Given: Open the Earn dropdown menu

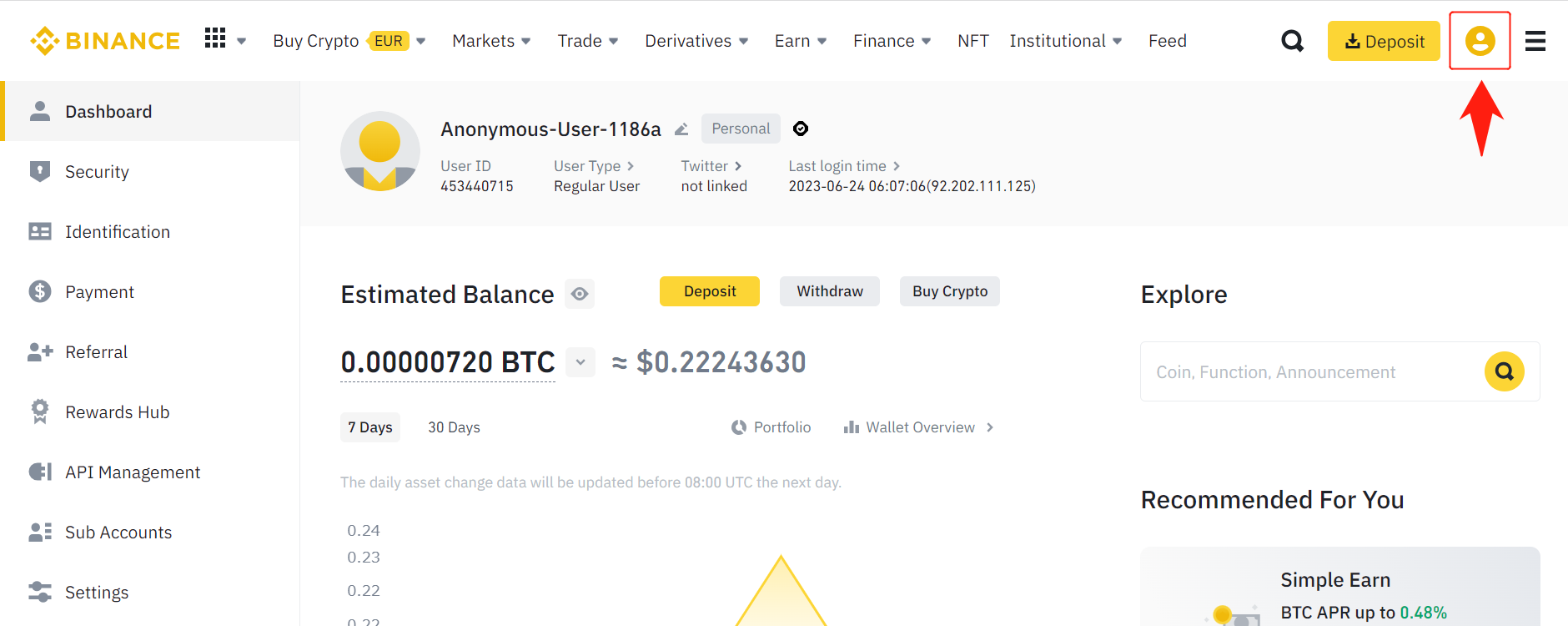Looking at the screenshot, I should point(800,41).
